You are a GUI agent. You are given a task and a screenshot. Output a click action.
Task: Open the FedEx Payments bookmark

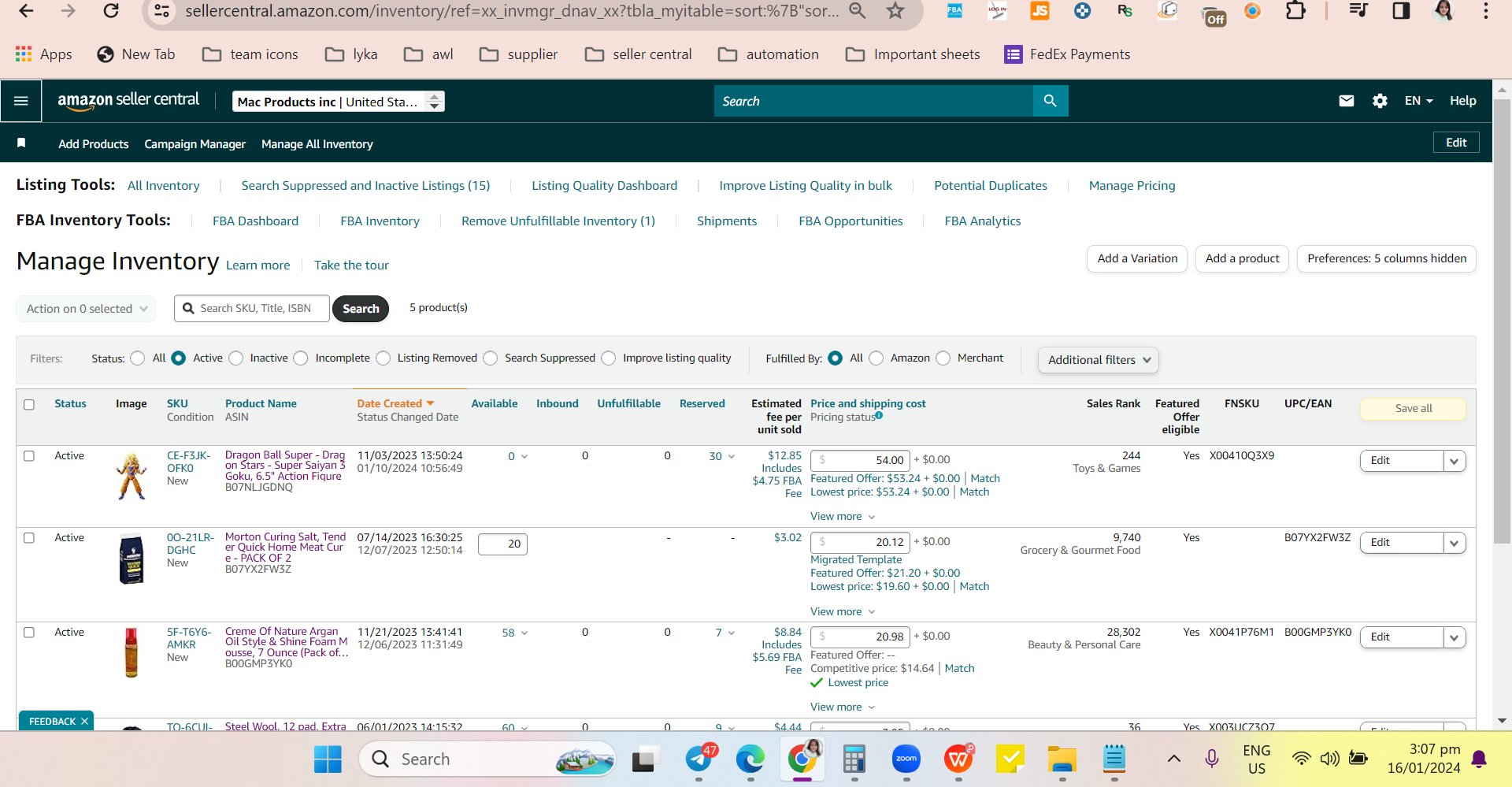tap(1068, 54)
